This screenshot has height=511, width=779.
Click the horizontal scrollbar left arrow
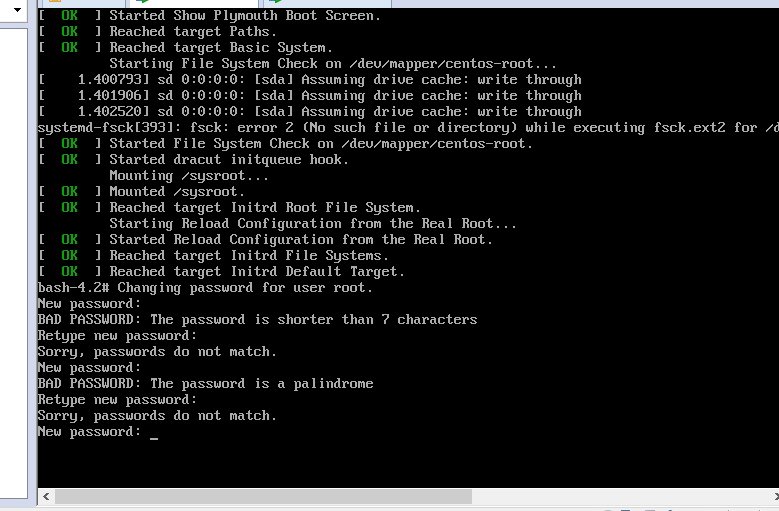[x=45, y=496]
